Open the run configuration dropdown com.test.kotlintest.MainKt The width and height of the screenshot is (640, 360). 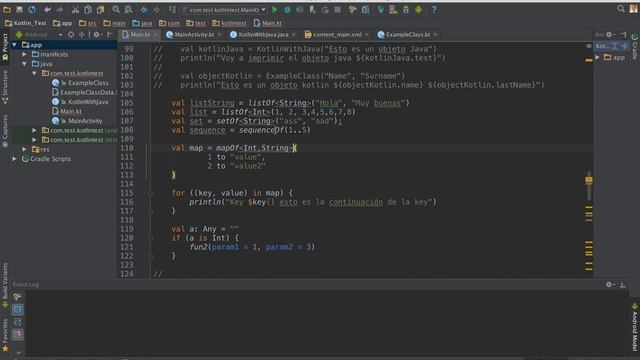(x=224, y=9)
